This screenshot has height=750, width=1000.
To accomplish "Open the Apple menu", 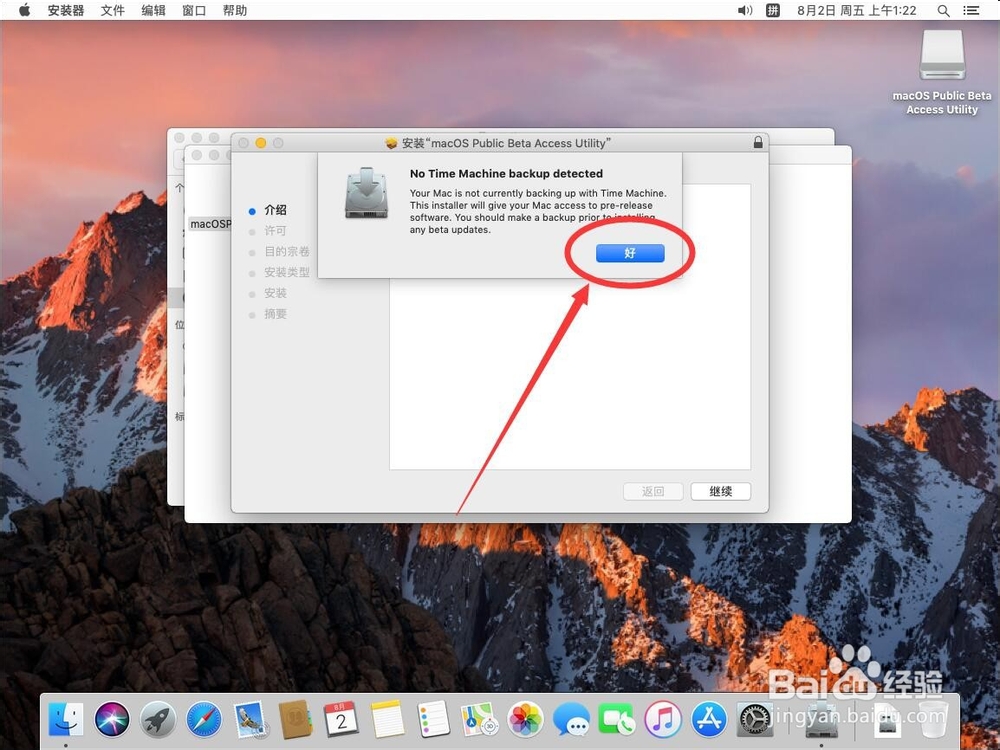I will pyautogui.click(x=24, y=10).
